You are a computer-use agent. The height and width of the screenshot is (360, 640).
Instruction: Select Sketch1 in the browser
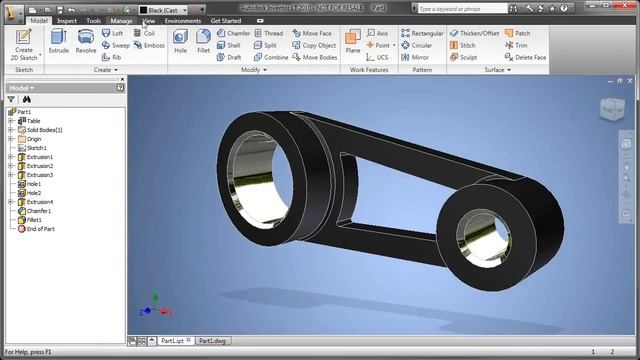point(32,148)
